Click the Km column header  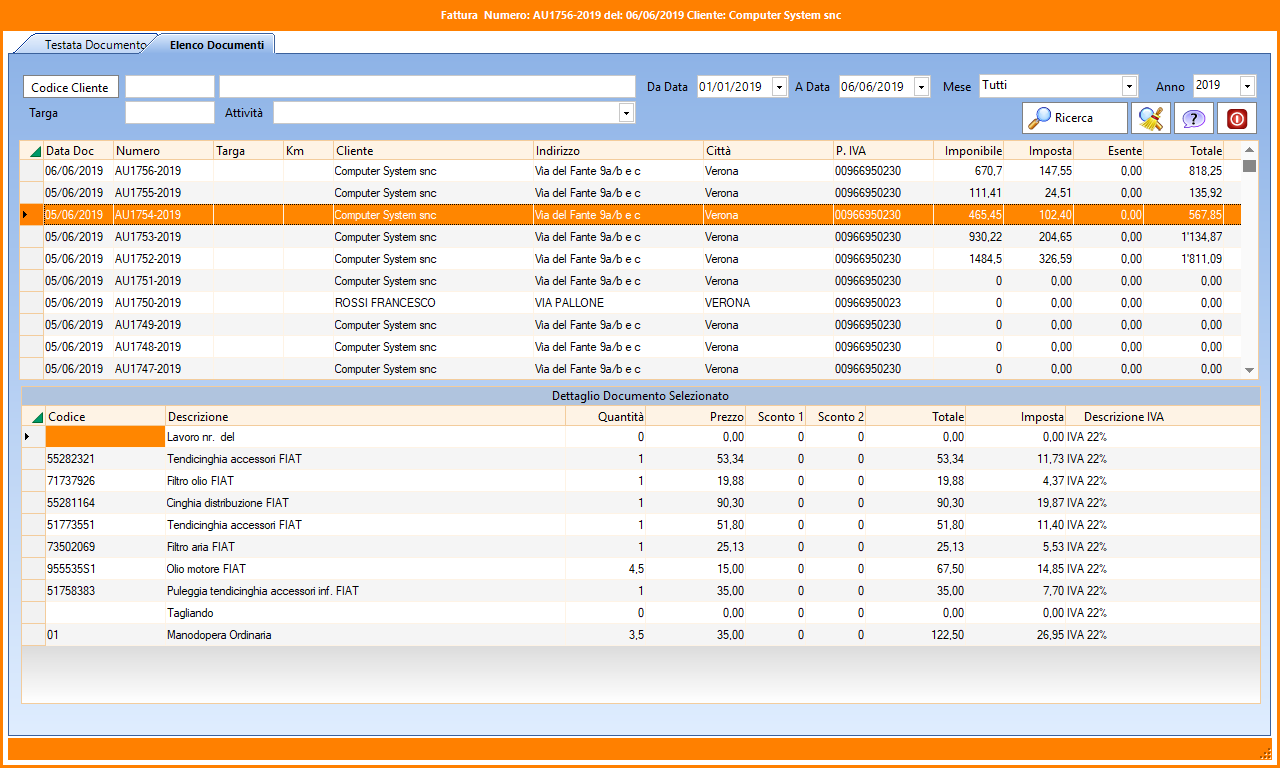point(308,151)
